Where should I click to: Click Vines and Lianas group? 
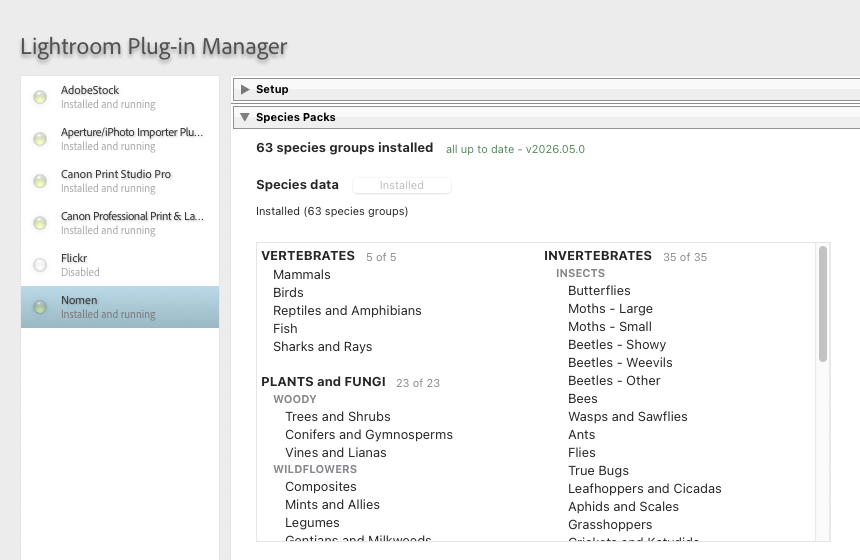(336, 452)
